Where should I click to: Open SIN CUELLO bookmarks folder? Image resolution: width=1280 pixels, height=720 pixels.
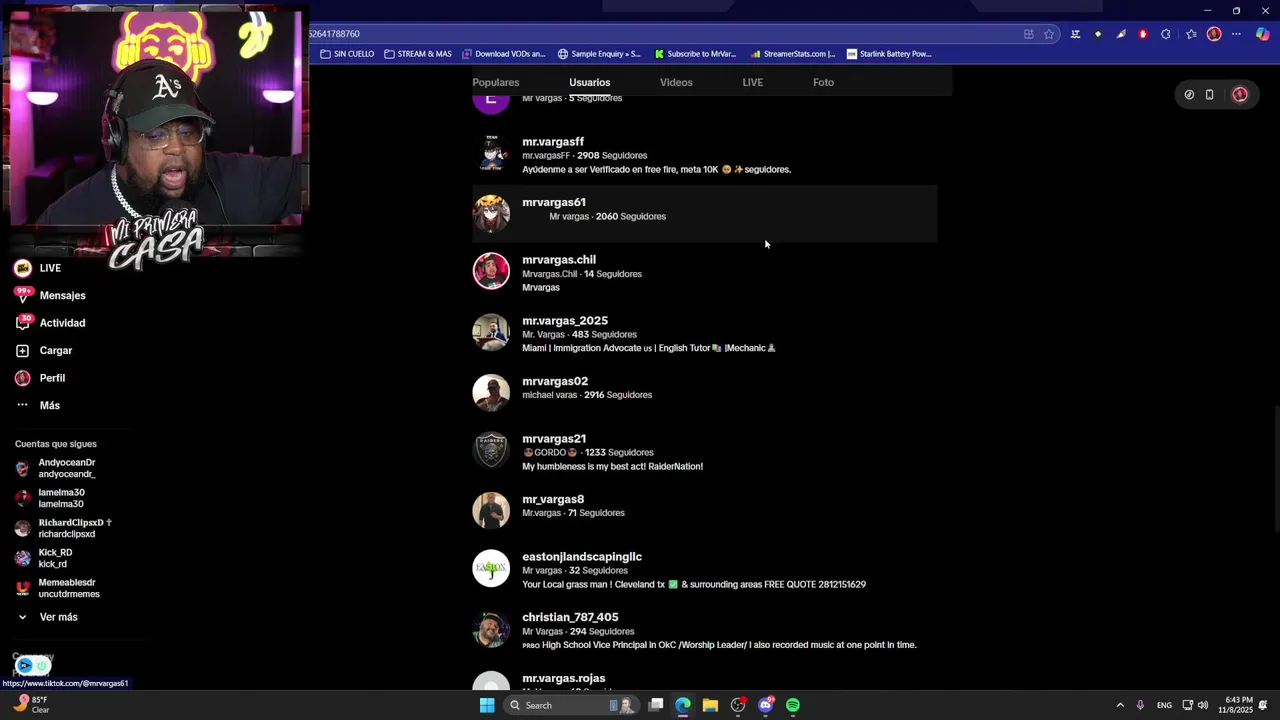(x=347, y=54)
